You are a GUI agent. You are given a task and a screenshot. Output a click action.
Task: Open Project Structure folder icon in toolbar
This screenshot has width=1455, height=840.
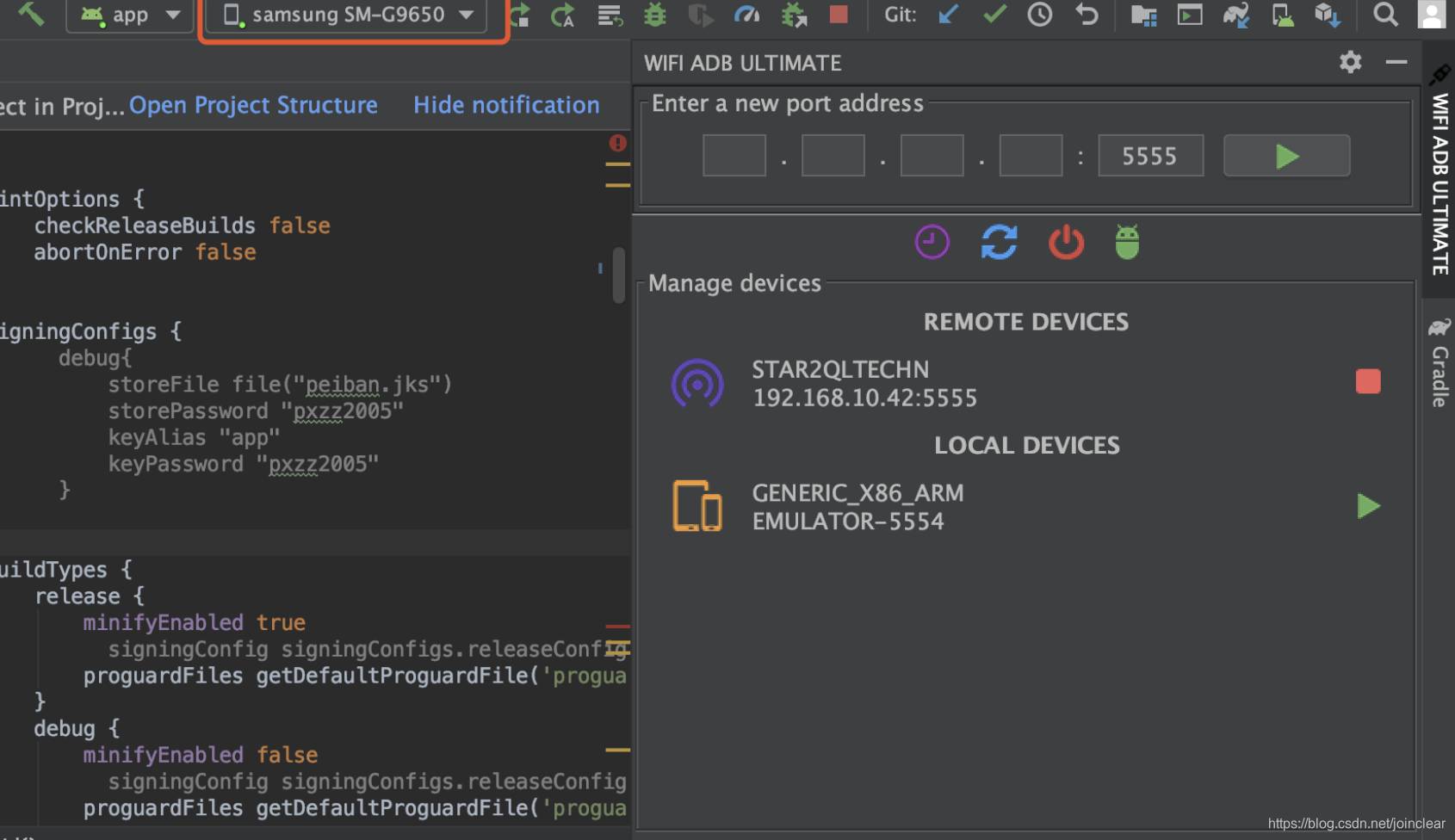pos(1143,15)
